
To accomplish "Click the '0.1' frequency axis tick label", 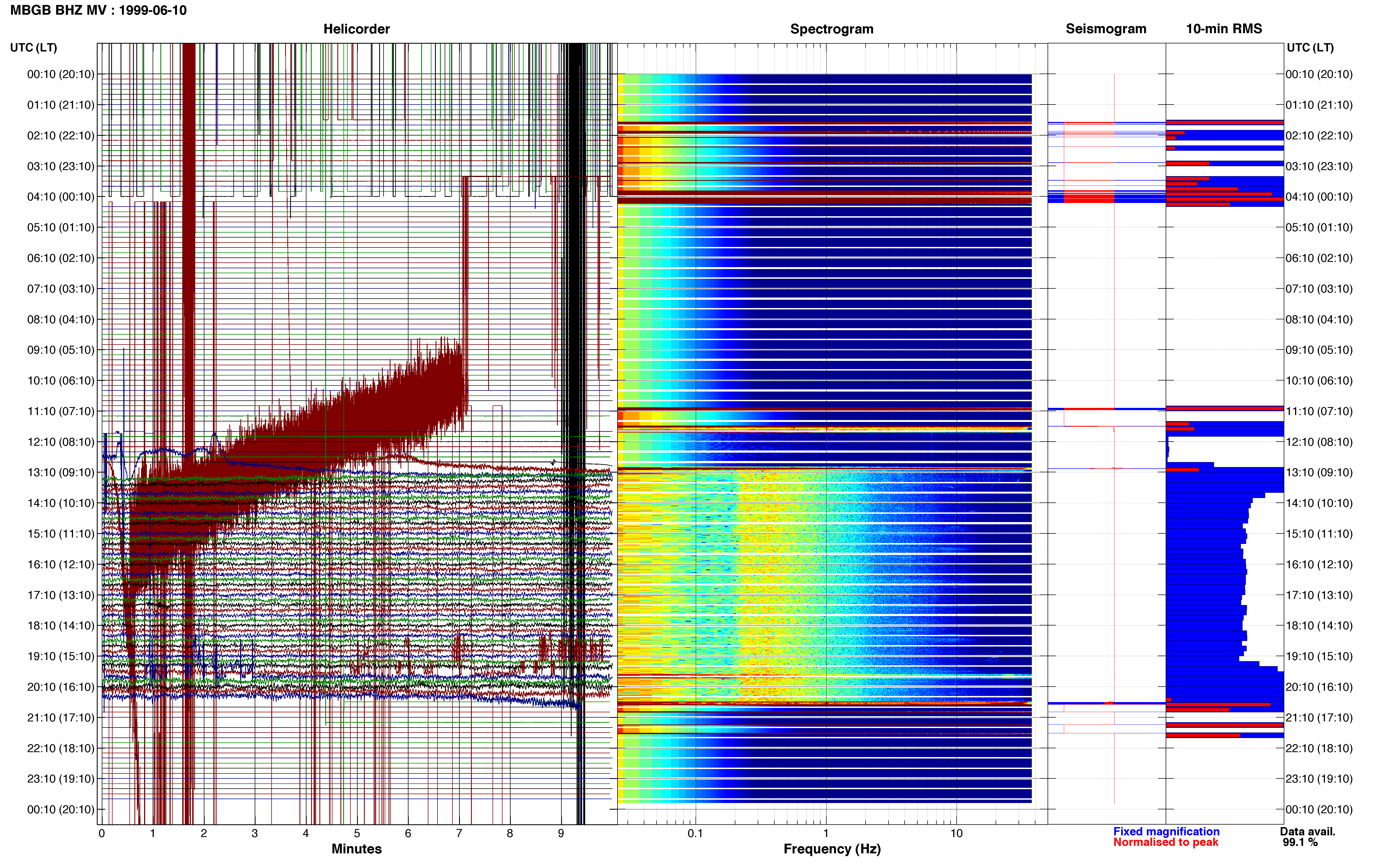I will pos(695,833).
